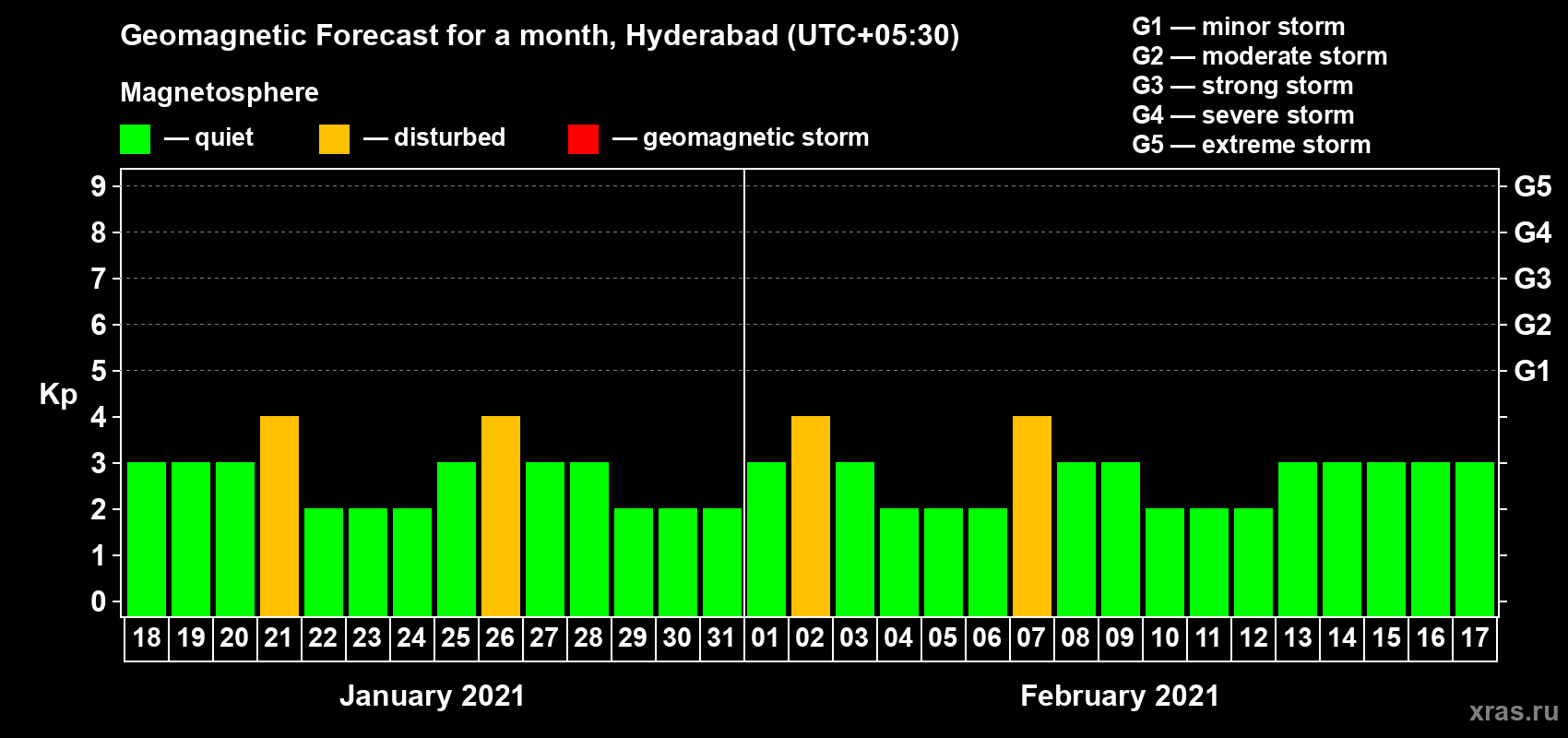Click the green bar for February 17
The width and height of the screenshot is (1568, 738).
(1475, 540)
